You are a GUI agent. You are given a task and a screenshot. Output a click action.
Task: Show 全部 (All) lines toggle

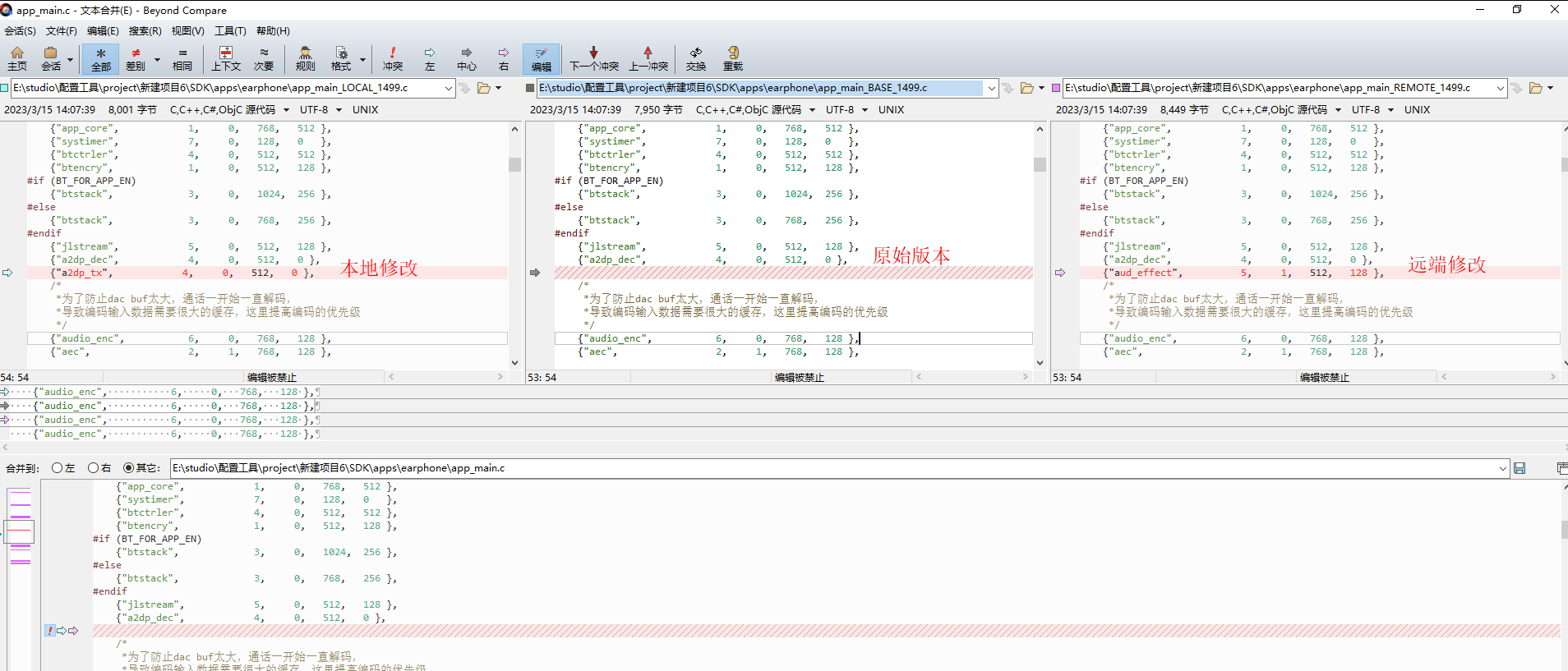click(101, 59)
